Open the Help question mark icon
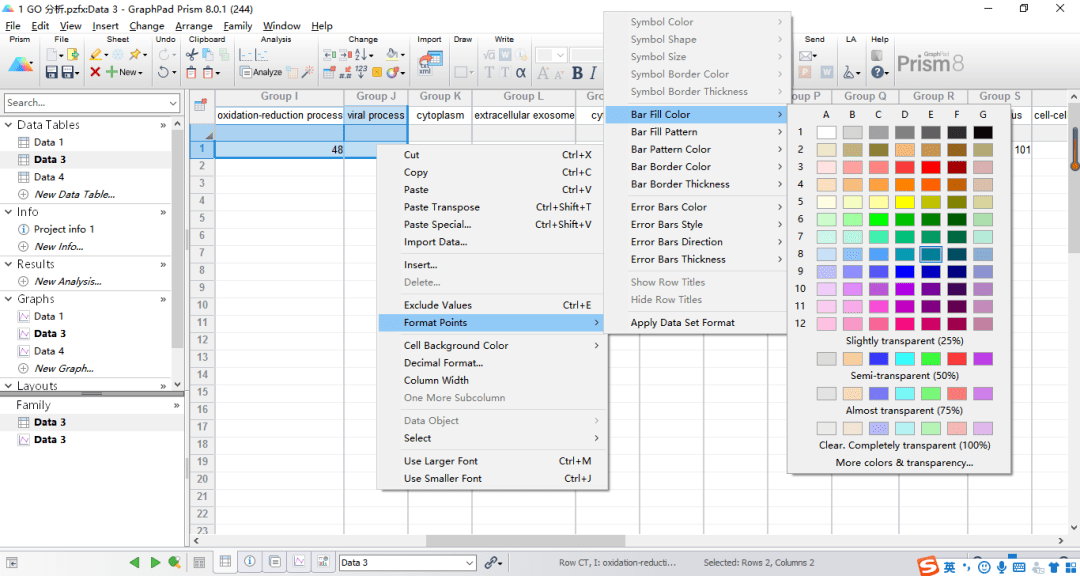The width and height of the screenshot is (1080, 576). [x=877, y=72]
